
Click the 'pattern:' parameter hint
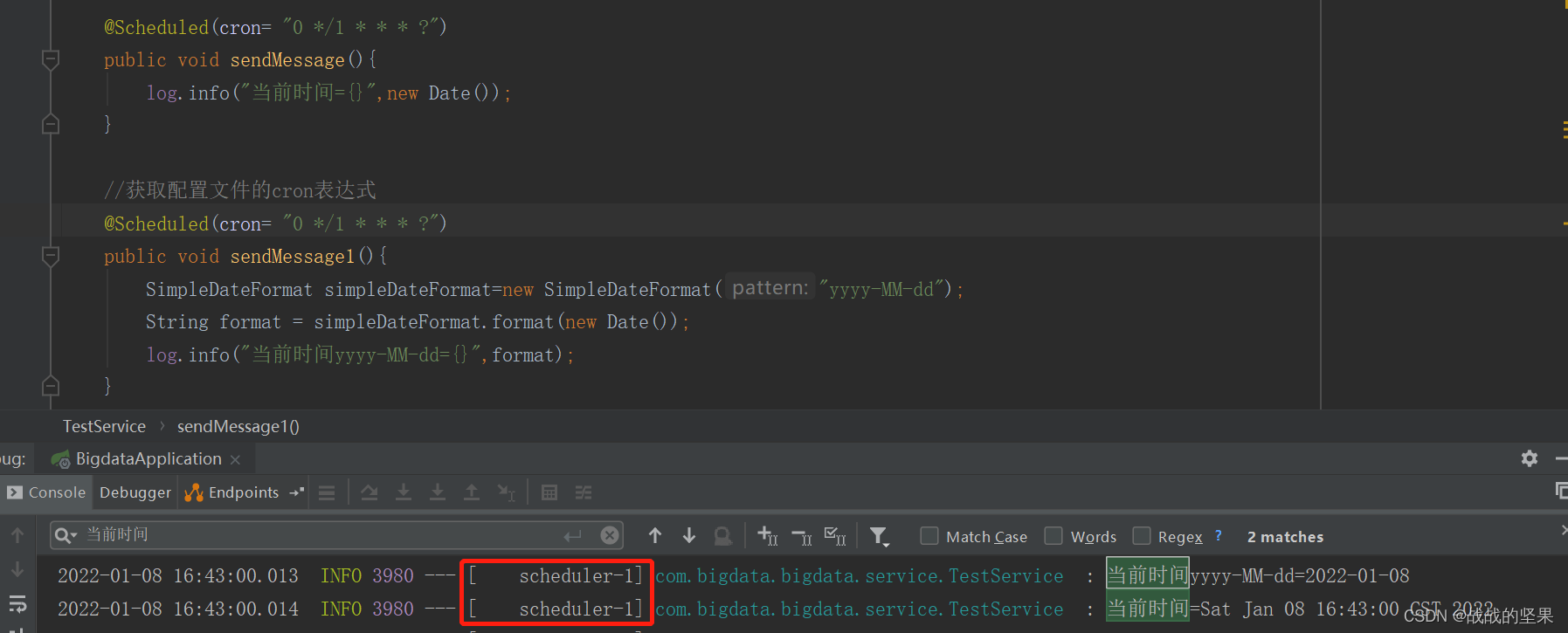point(770,287)
